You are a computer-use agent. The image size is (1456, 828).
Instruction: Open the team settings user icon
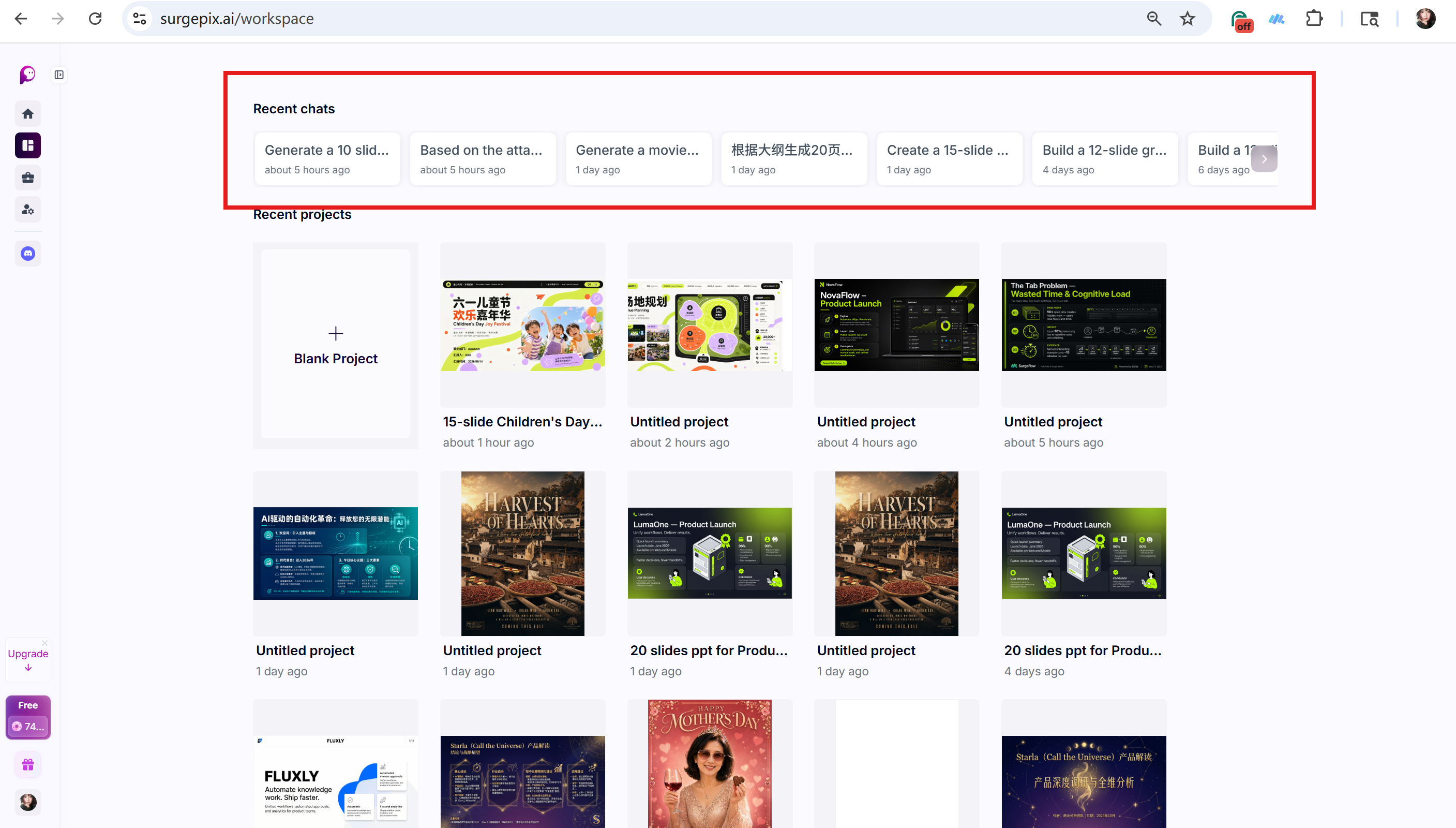[x=28, y=209]
